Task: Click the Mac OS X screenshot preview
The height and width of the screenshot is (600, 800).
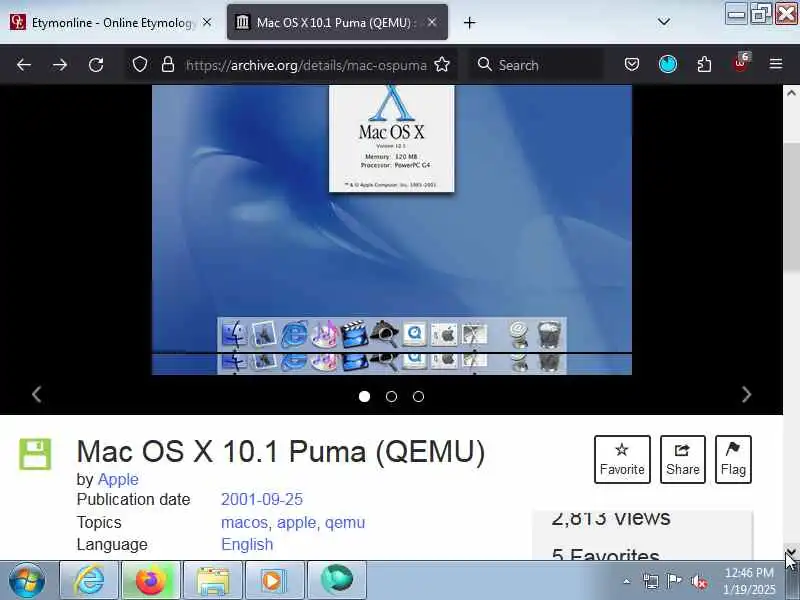Action: tap(392, 230)
